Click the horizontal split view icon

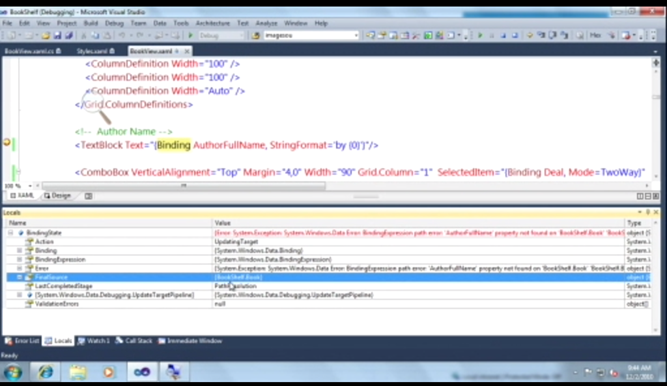click(x=648, y=196)
